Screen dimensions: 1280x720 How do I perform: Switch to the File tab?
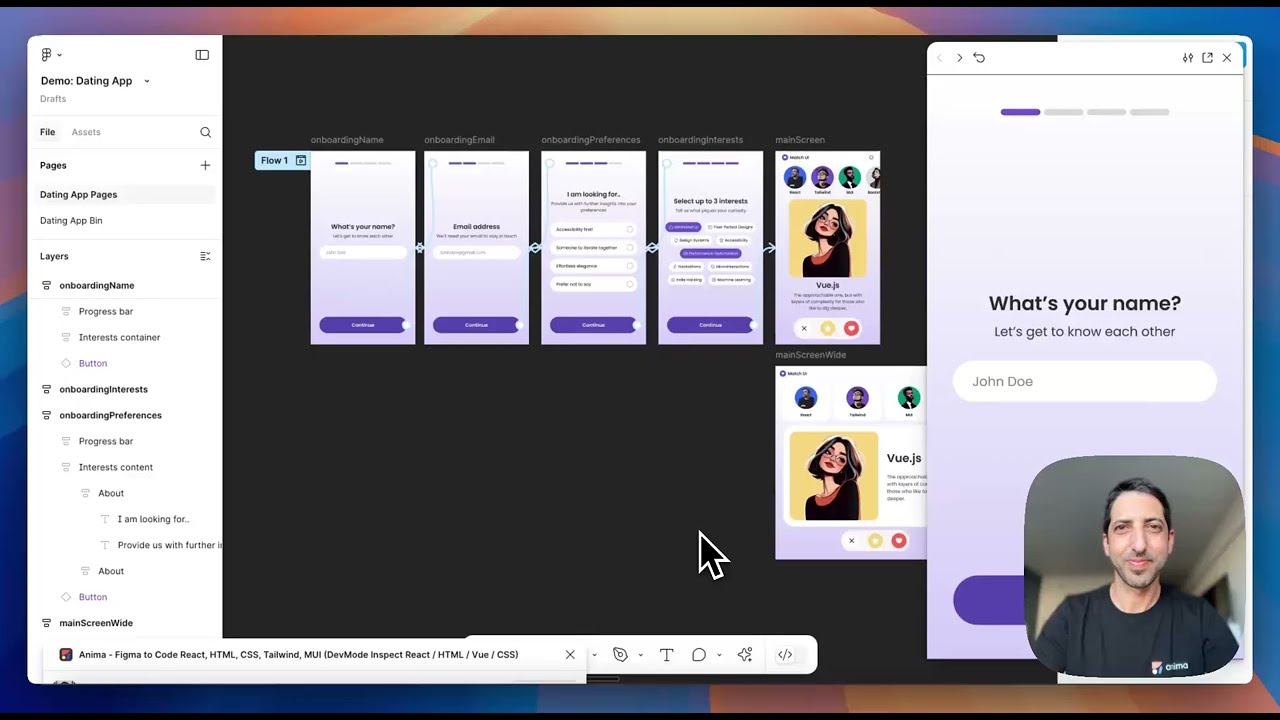click(47, 132)
